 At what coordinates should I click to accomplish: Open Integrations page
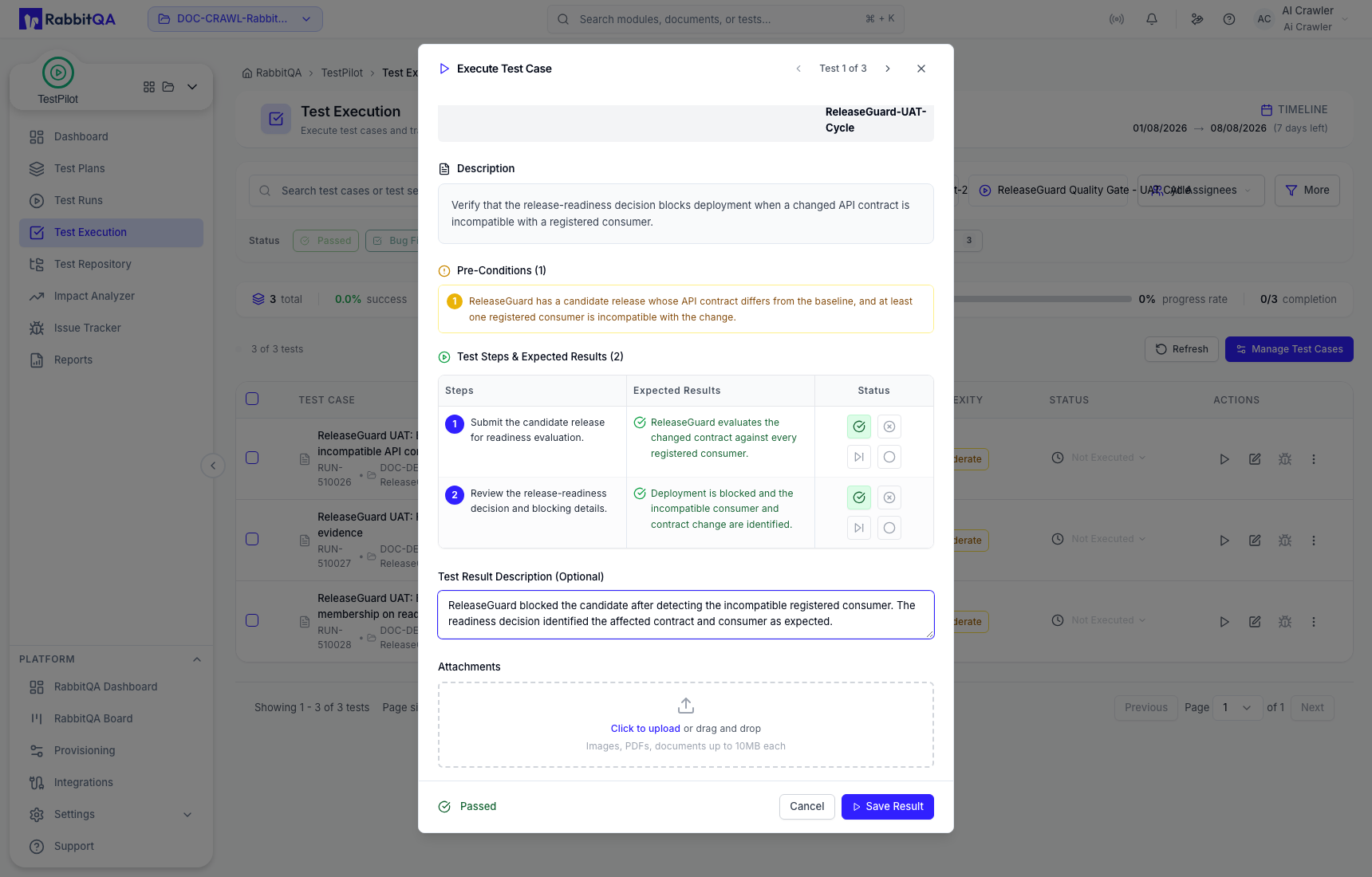(111, 783)
